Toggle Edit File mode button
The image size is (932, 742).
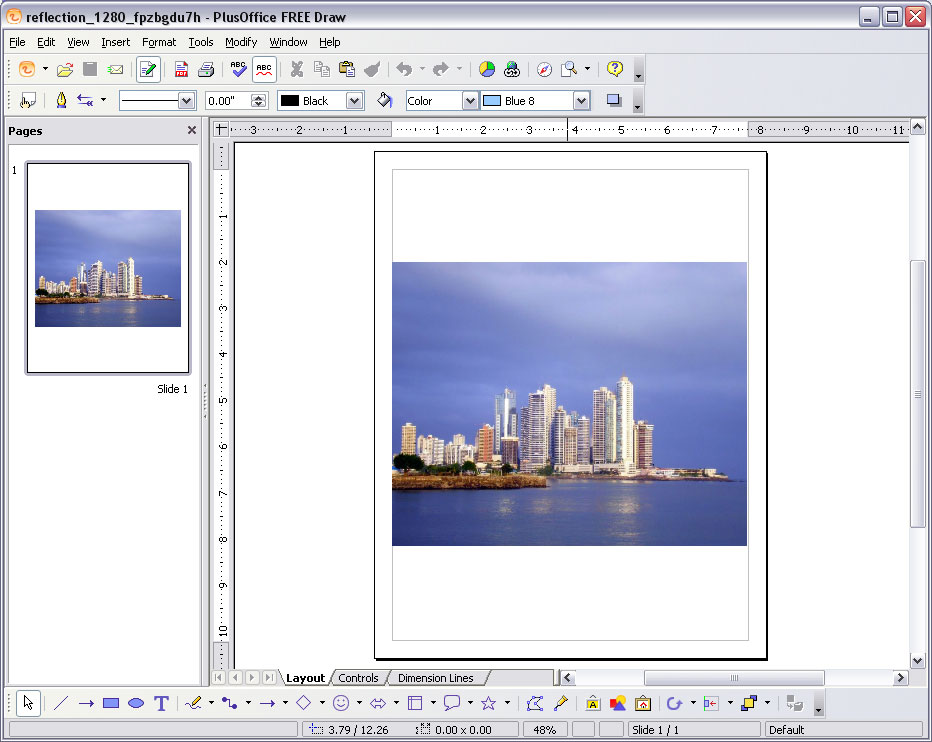coord(148,69)
